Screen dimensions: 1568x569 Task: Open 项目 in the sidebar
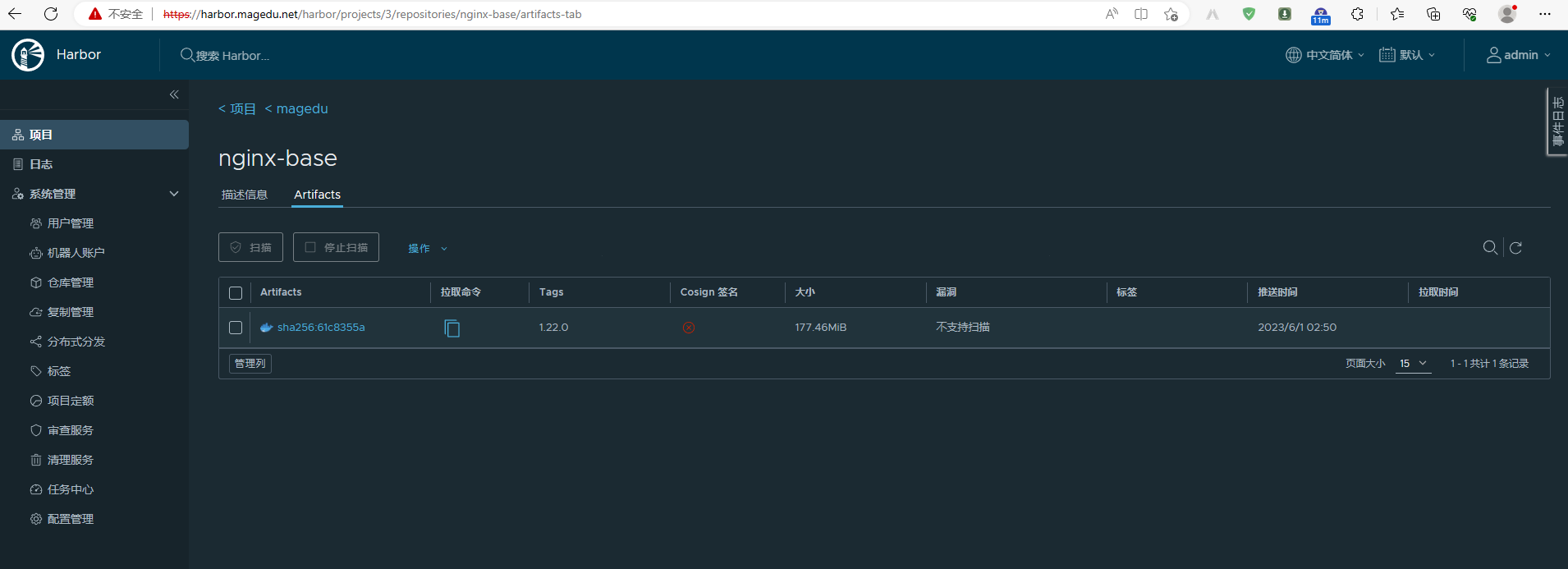tap(94, 135)
